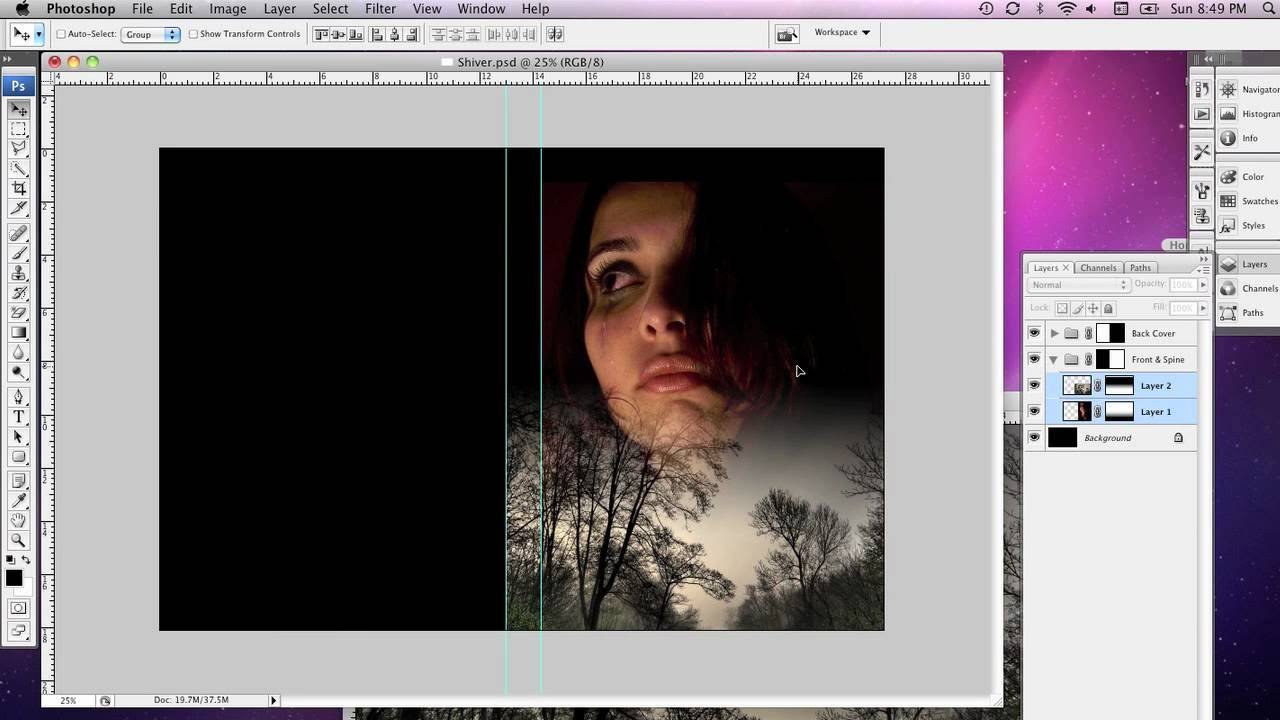This screenshot has height=720, width=1280.
Task: Select the Hand tool
Action: coord(18,521)
